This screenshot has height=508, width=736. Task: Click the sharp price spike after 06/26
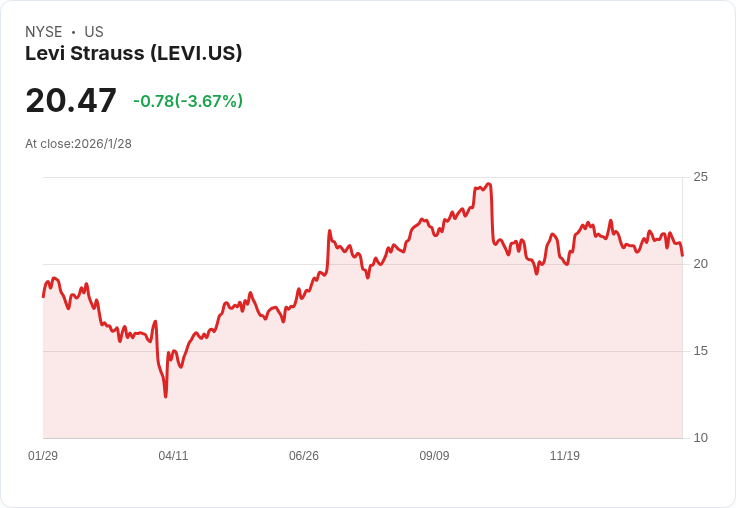click(x=329, y=231)
